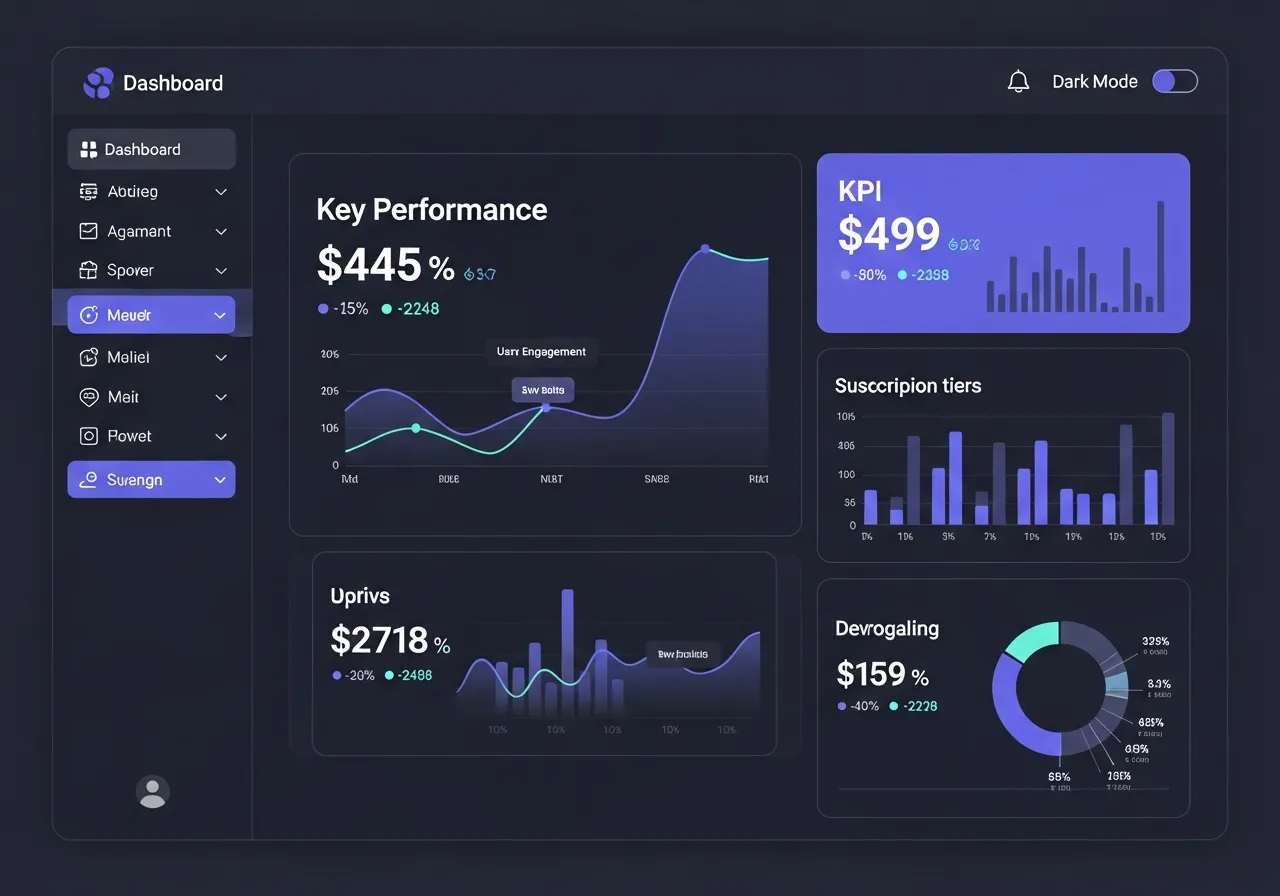Screen dimensions: 1280x896
Task: Click the Dashboard grid icon in sidebar
Action: [88, 149]
